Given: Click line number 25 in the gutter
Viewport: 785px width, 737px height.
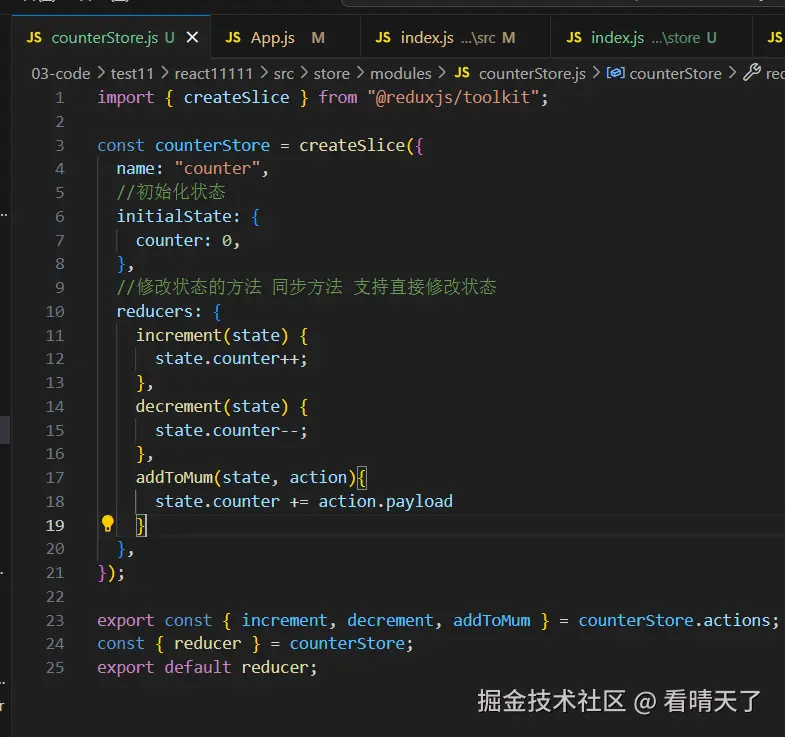Looking at the screenshot, I should [x=55, y=668].
